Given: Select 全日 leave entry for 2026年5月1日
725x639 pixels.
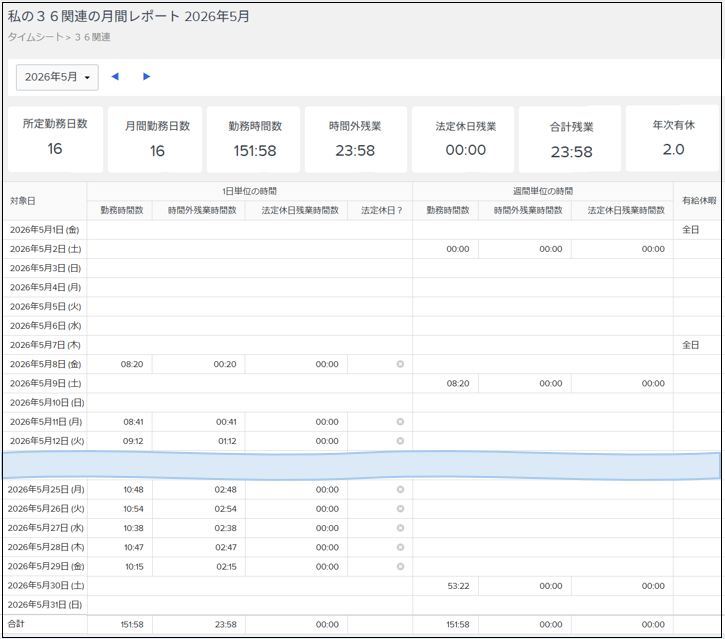Looking at the screenshot, I should click(x=691, y=230).
